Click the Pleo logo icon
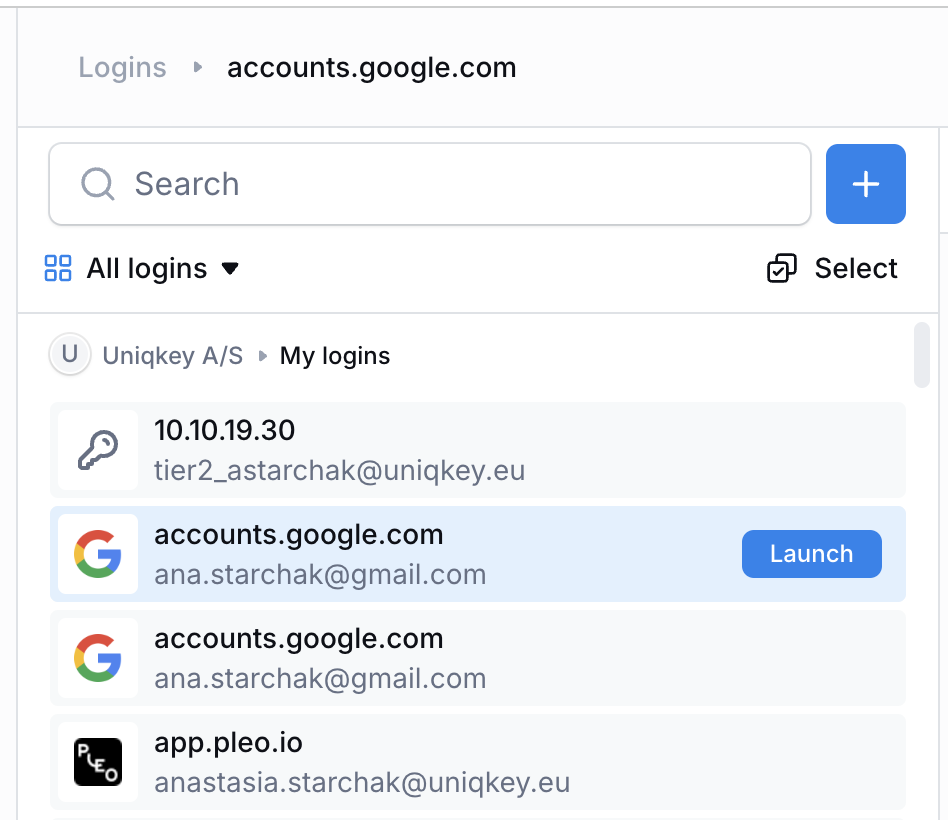The height and width of the screenshot is (820, 948). (x=98, y=762)
